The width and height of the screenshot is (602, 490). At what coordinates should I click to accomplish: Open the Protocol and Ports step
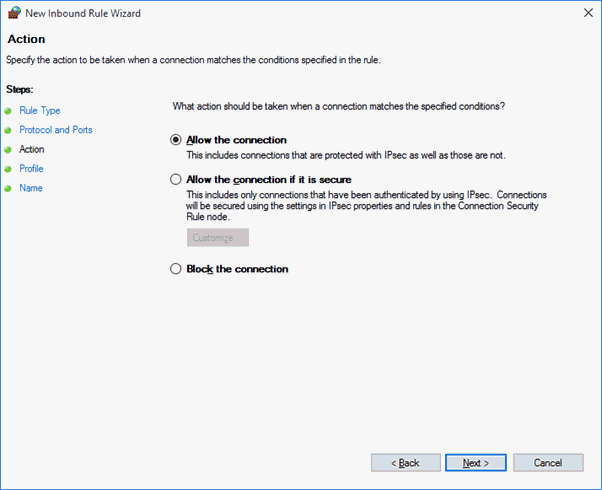pyautogui.click(x=56, y=130)
